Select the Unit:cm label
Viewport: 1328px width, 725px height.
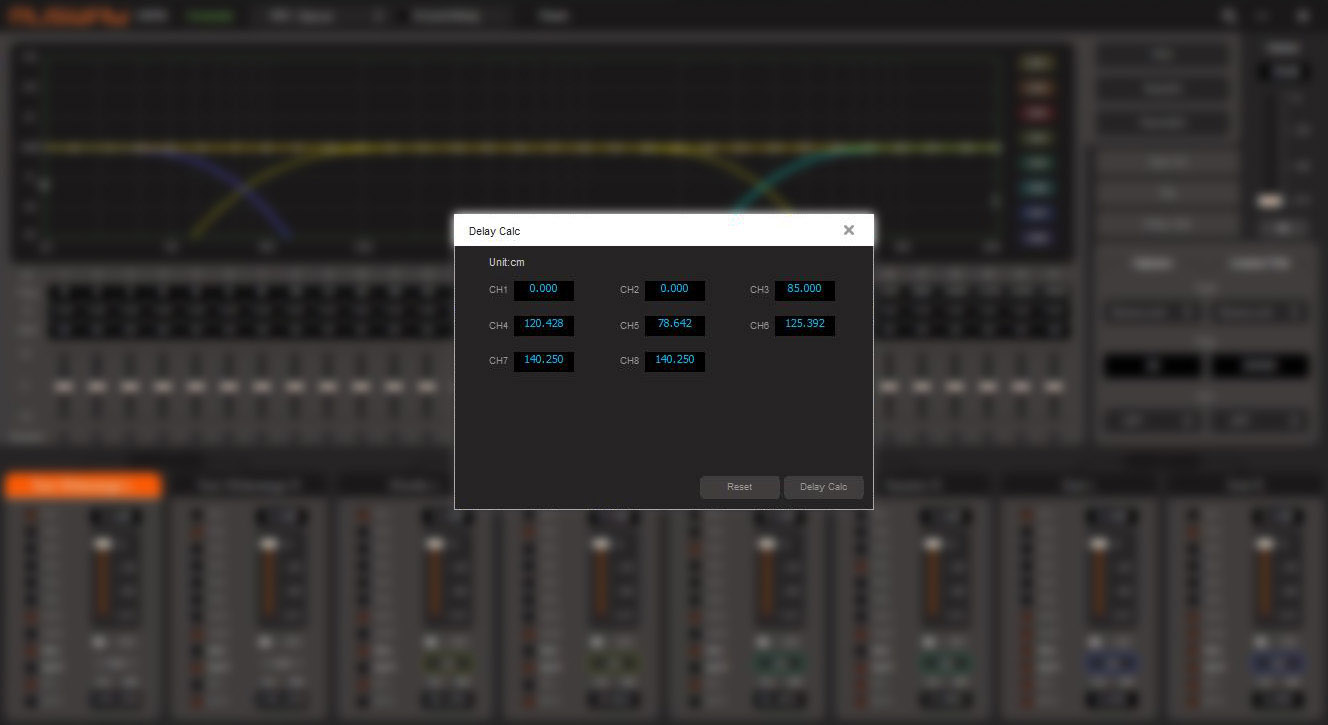tap(507, 262)
